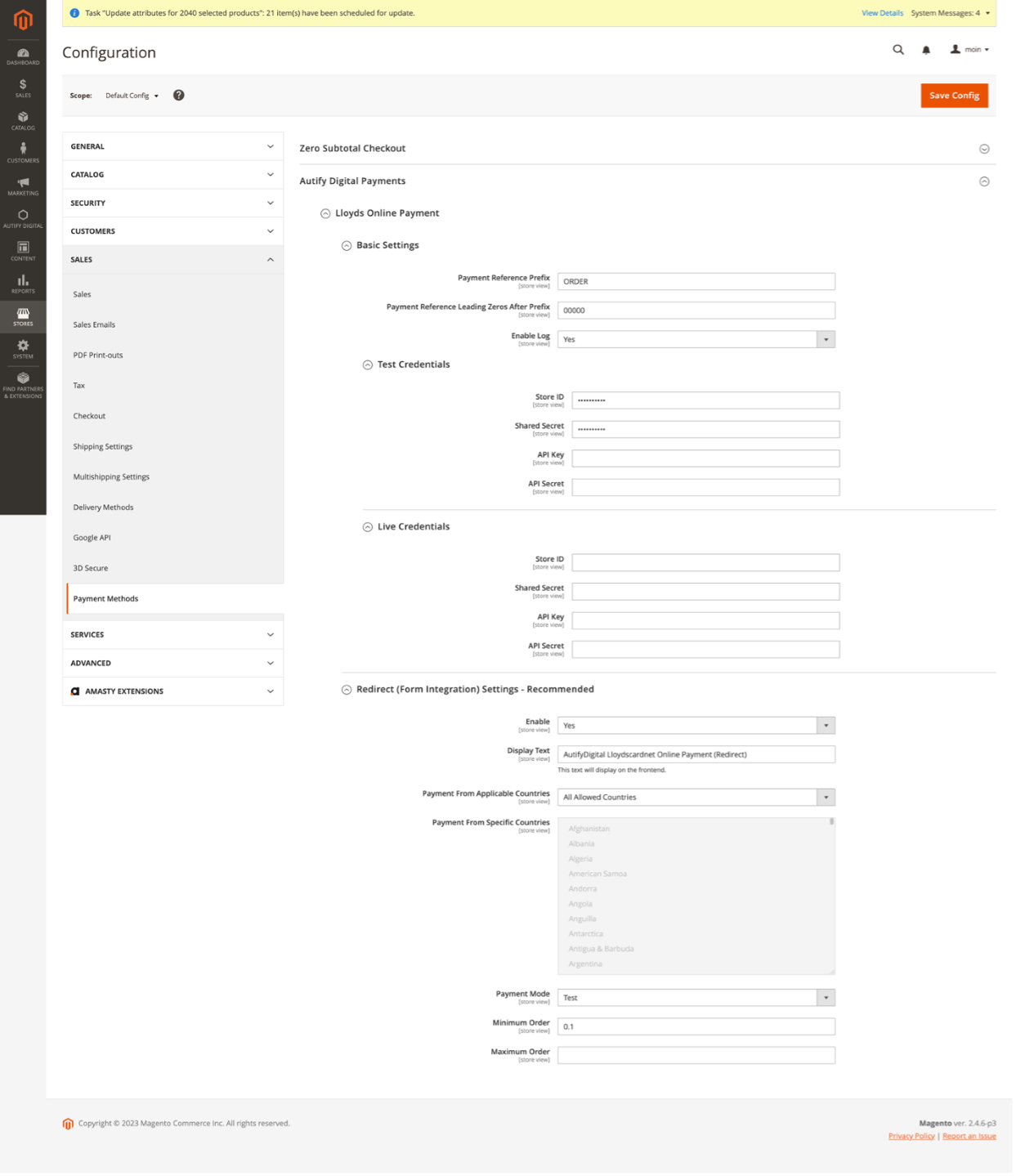Click the Live Credentials API Key field
The height and width of the screenshot is (1176, 1016).
[705, 621]
